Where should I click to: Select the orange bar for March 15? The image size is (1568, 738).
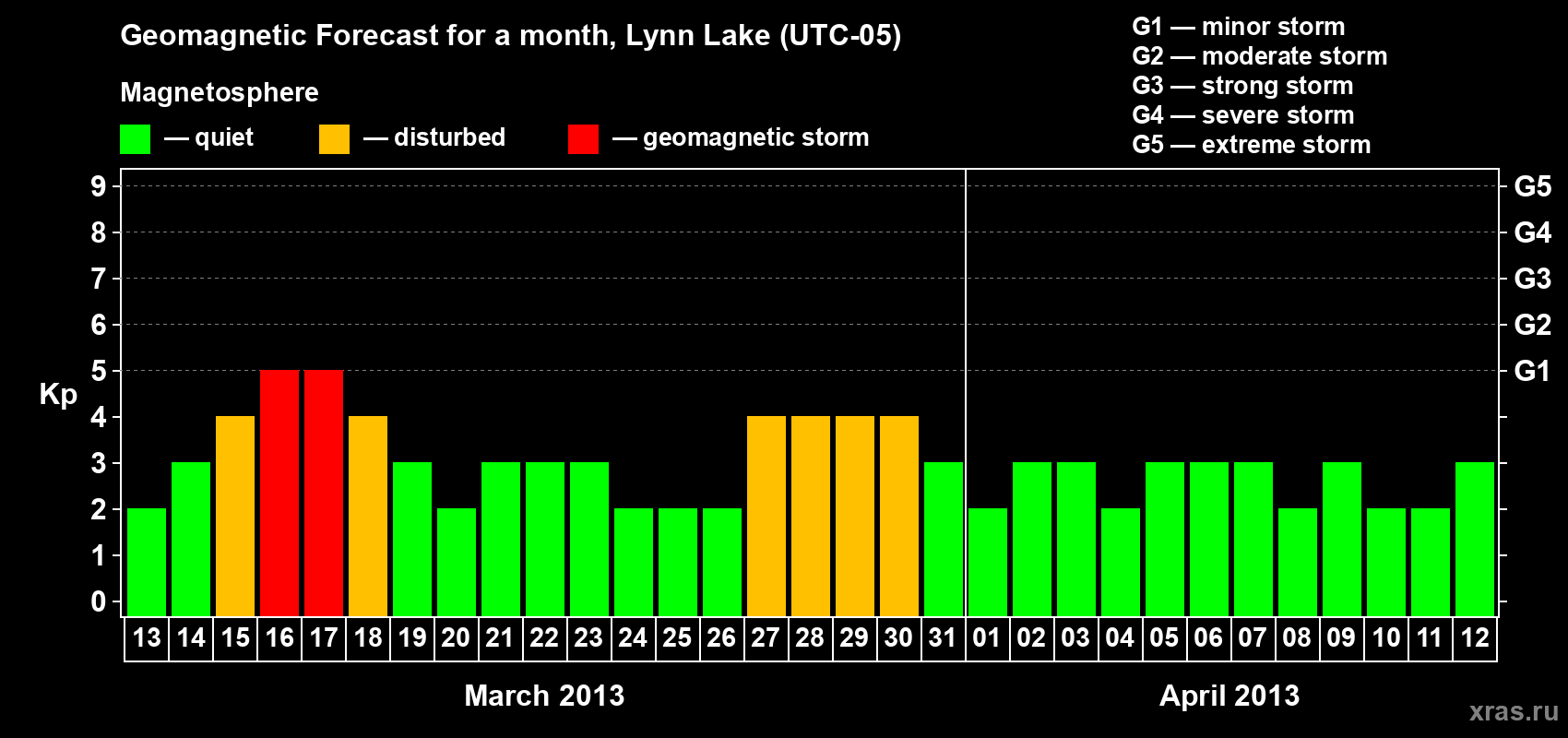(x=235, y=516)
